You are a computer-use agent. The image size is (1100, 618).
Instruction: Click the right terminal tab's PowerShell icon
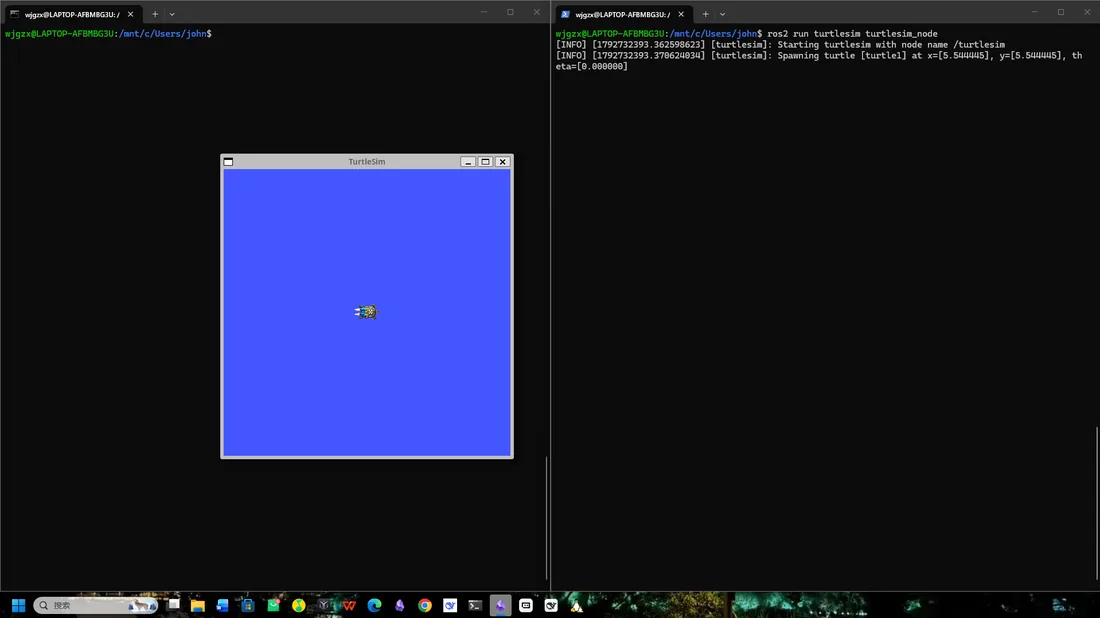[565, 14]
